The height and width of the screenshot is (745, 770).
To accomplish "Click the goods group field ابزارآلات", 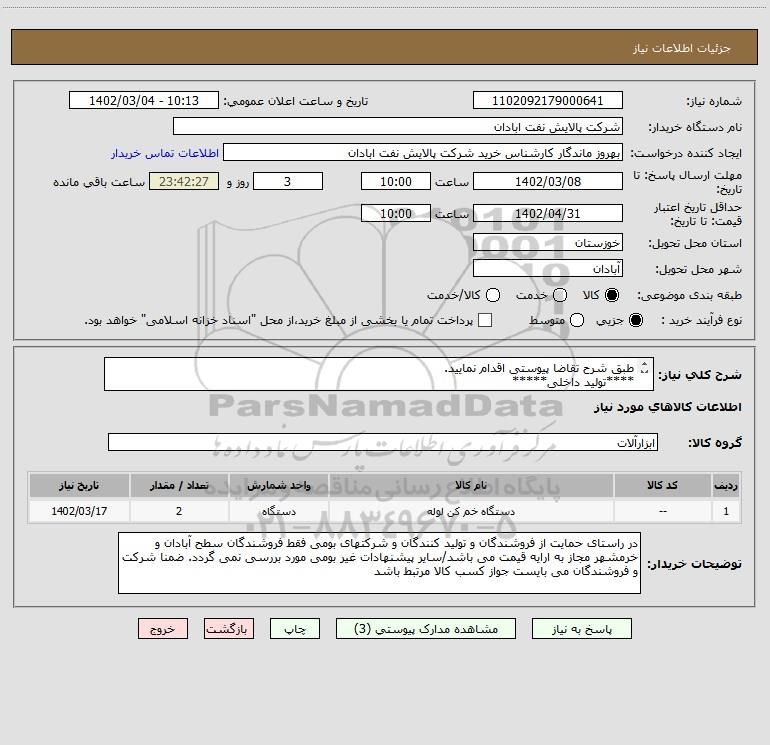I will 383,442.
